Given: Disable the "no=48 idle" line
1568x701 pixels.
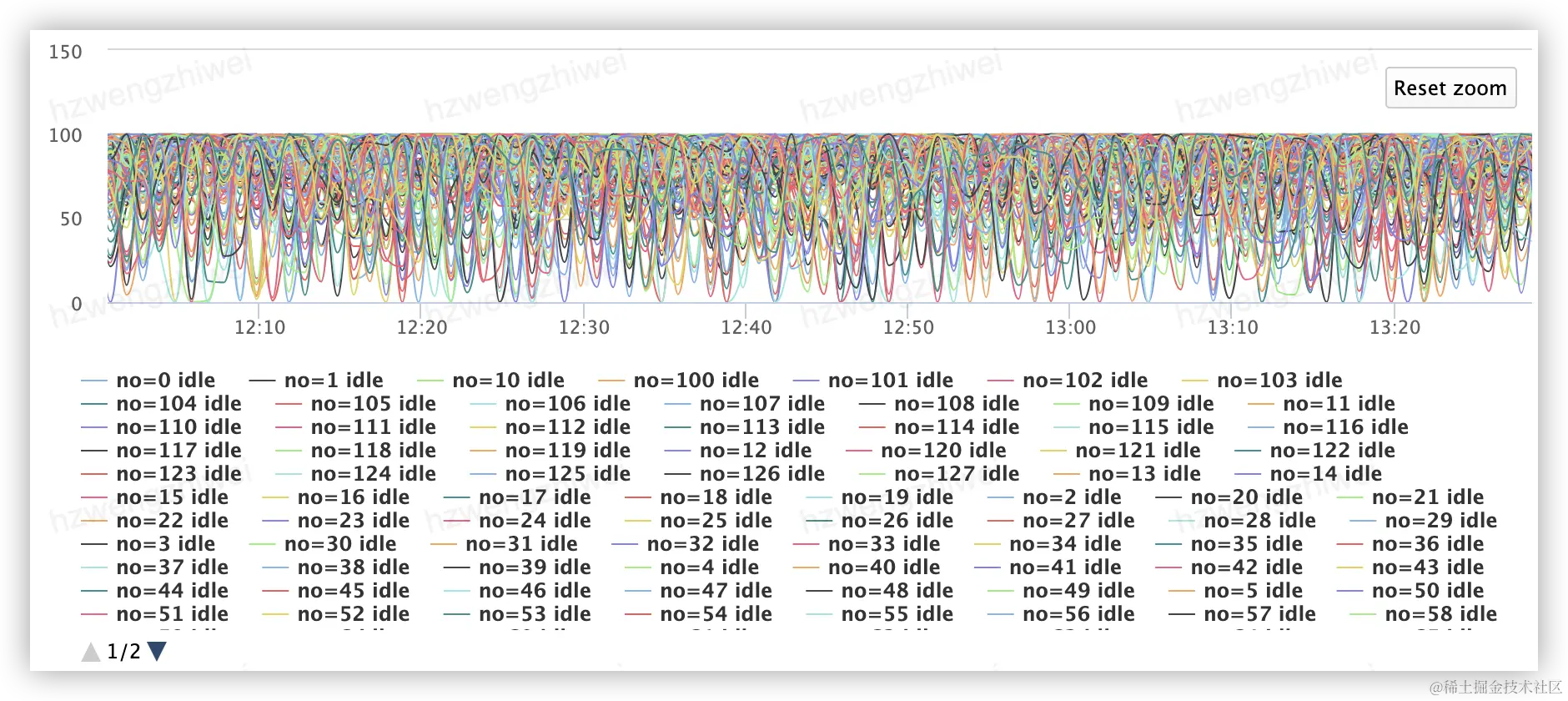Looking at the screenshot, I should [x=879, y=591].
